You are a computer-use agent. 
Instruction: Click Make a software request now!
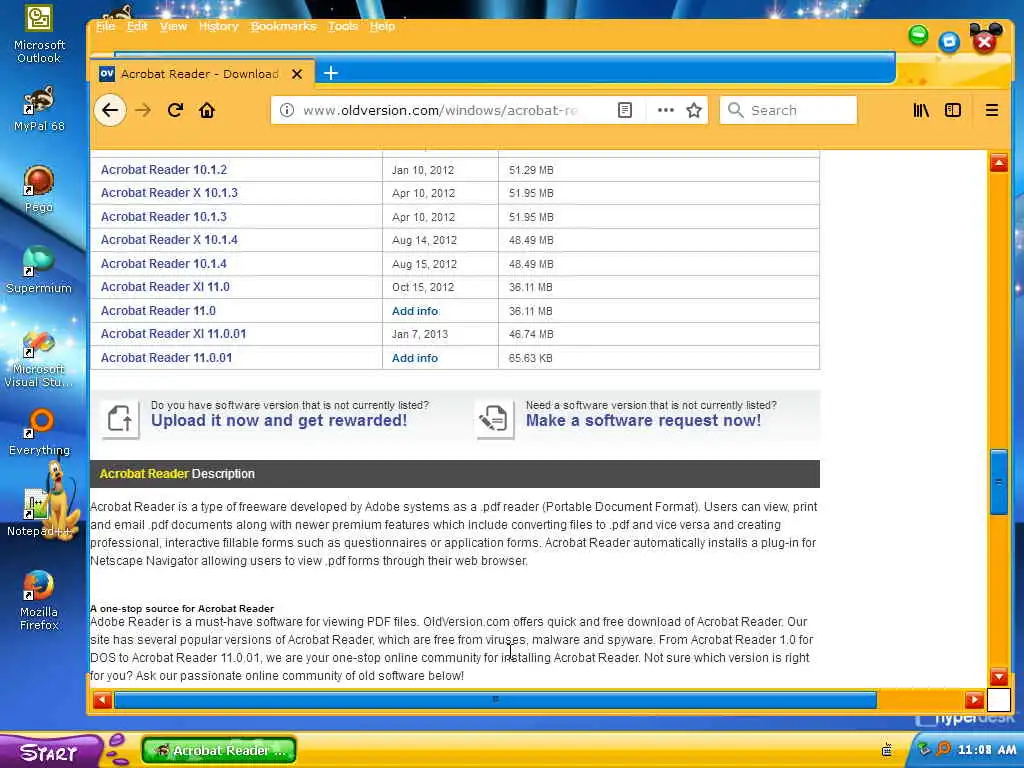click(643, 421)
